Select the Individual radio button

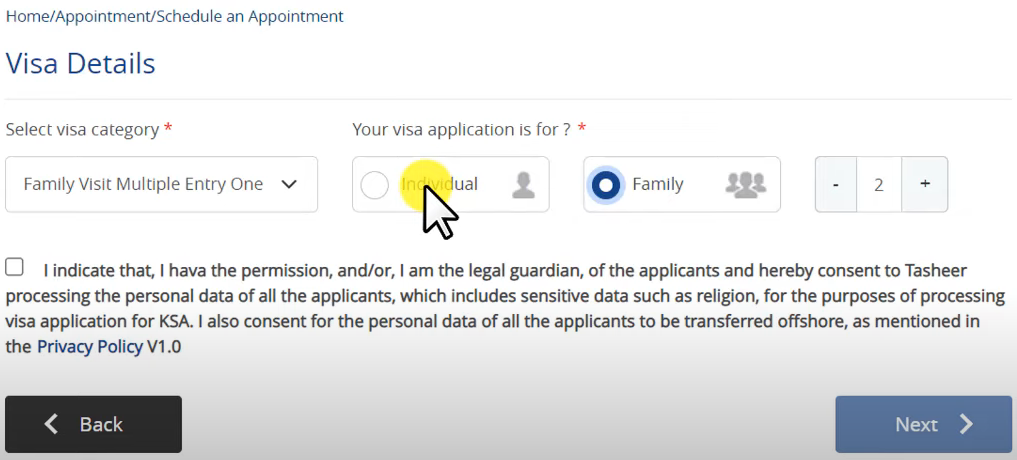(374, 185)
